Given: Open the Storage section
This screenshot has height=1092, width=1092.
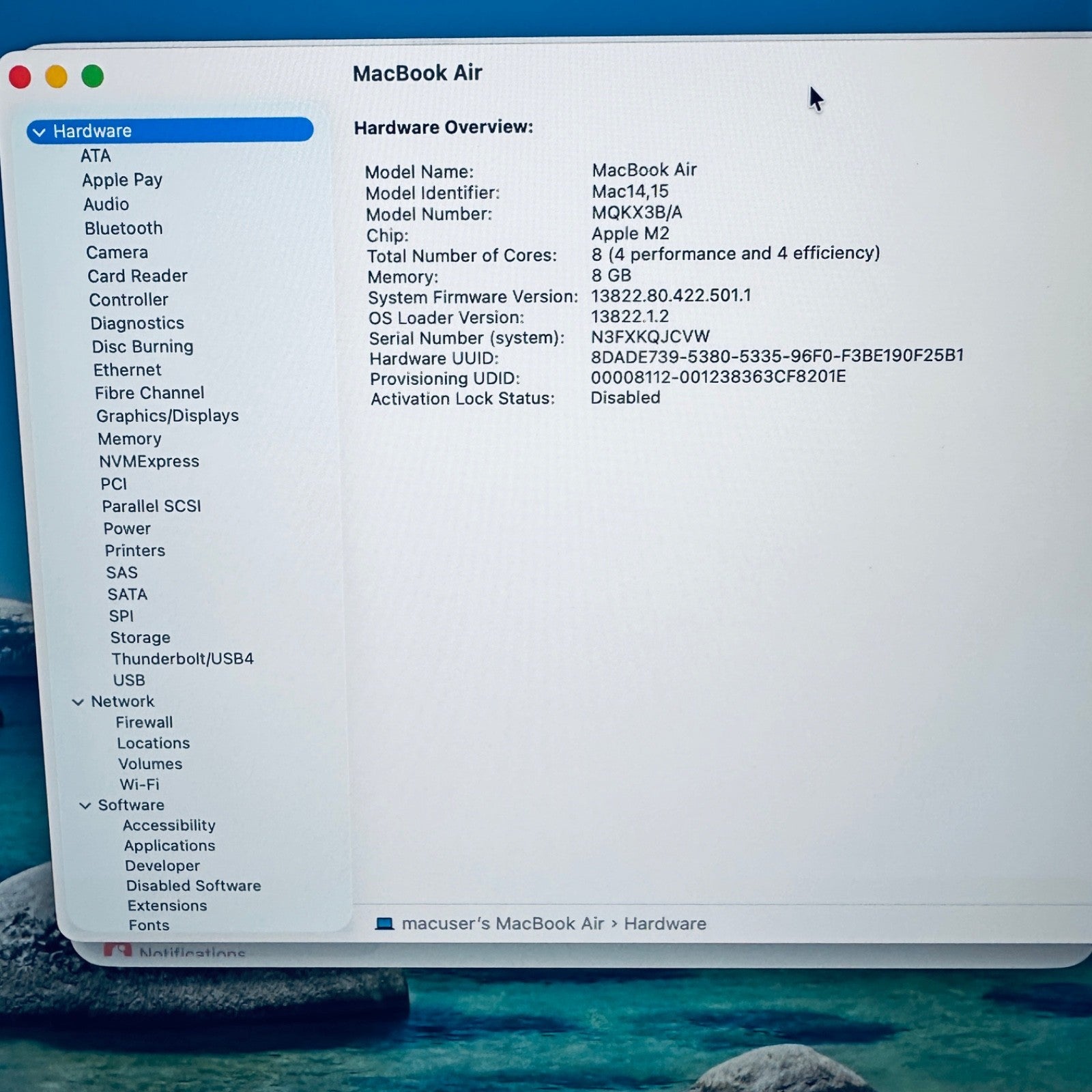Looking at the screenshot, I should (140, 637).
